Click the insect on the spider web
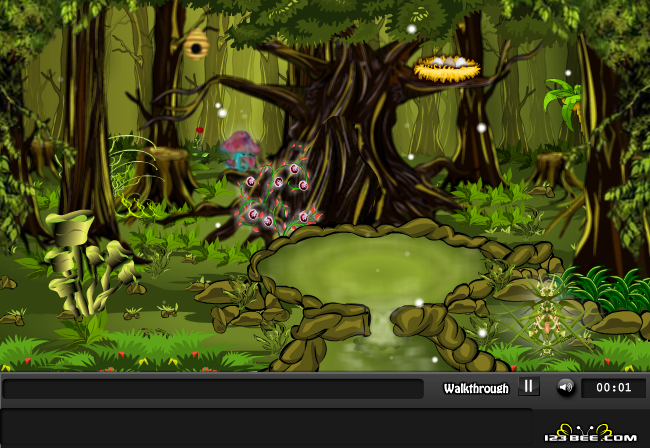 tap(548, 317)
